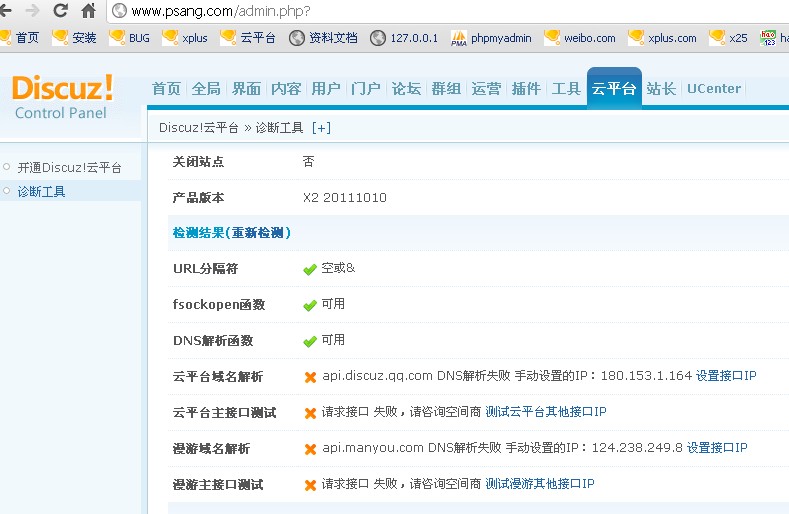789x514 pixels.
Task: Go to browser home icon
Action: (x=89, y=10)
